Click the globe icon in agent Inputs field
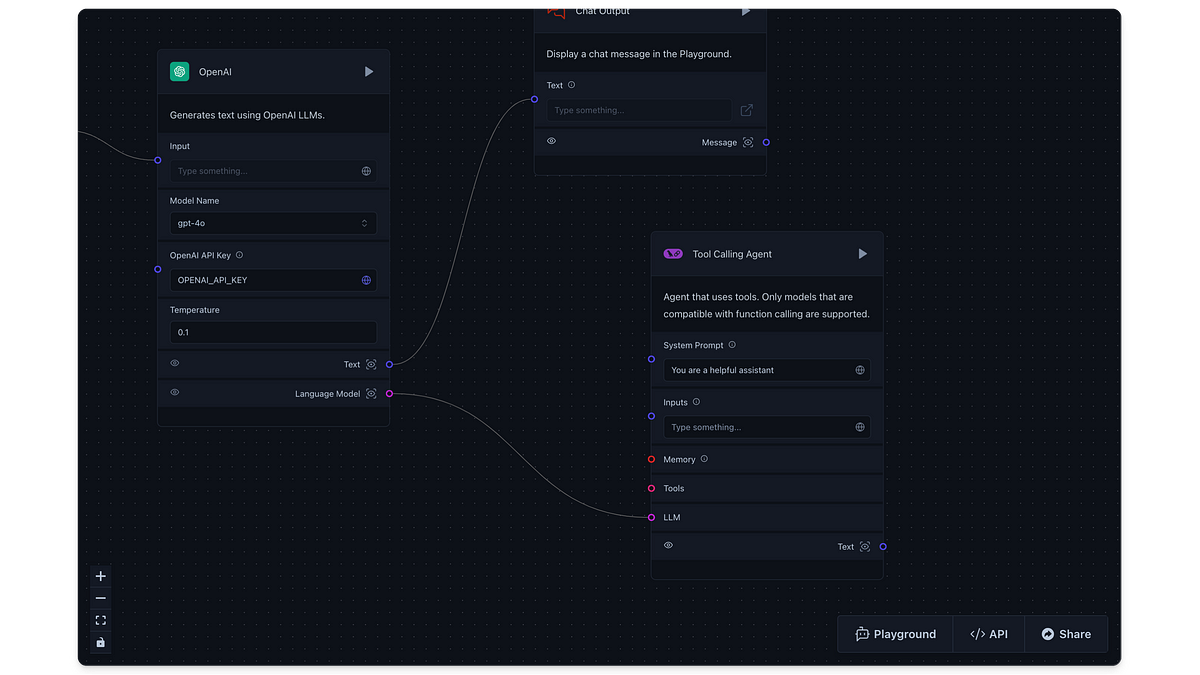Viewport: 1200px width, 675px height. [x=860, y=427]
